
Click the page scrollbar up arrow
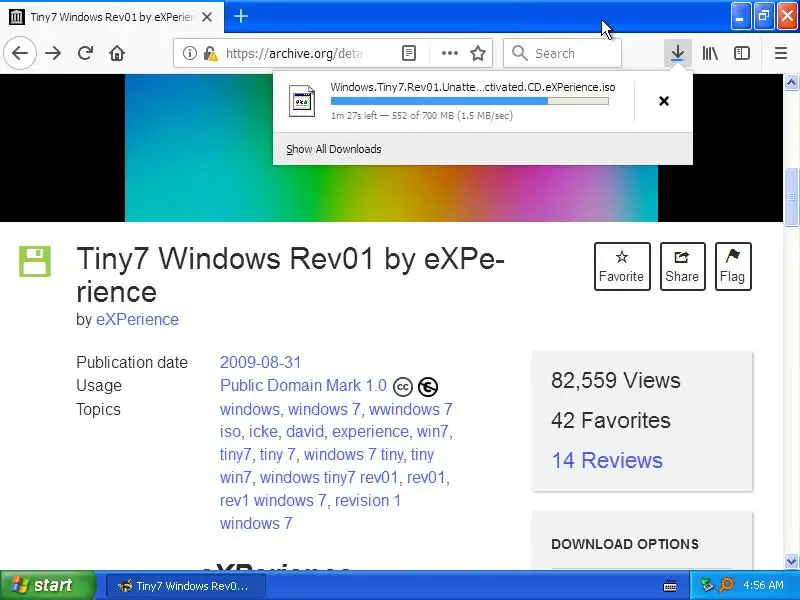791,82
